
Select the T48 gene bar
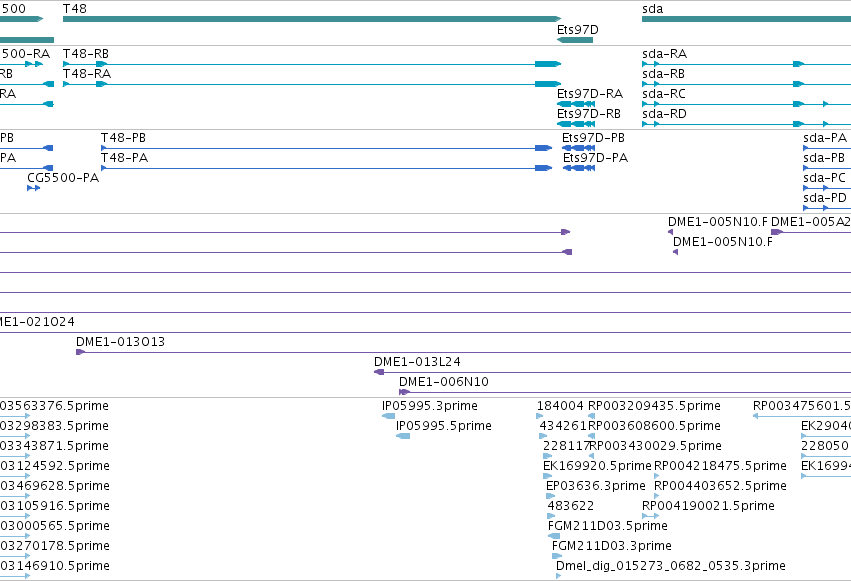(x=312, y=19)
